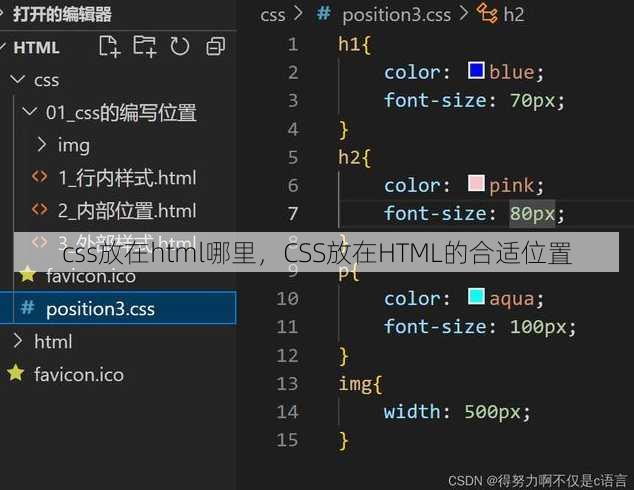Click the img{ selector text

360,384
